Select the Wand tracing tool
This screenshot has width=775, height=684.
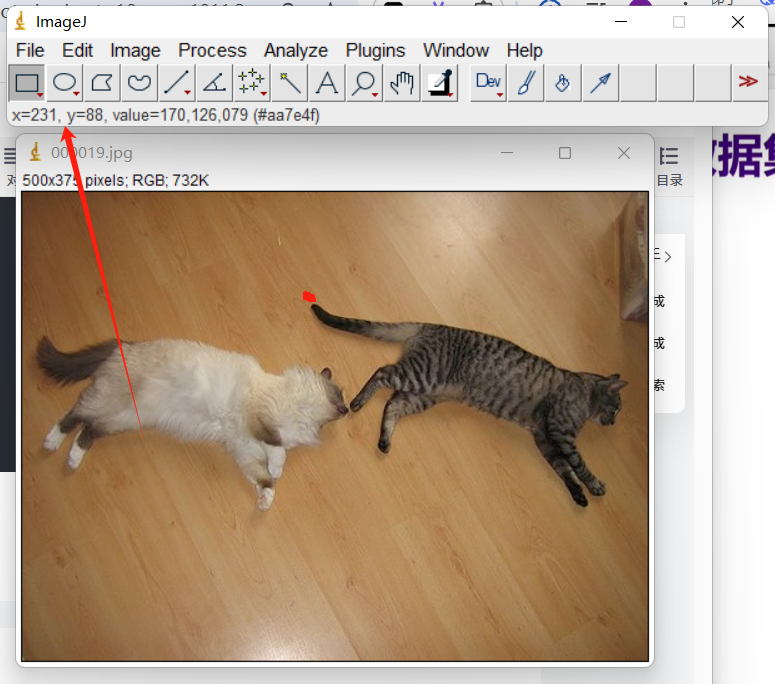(290, 83)
